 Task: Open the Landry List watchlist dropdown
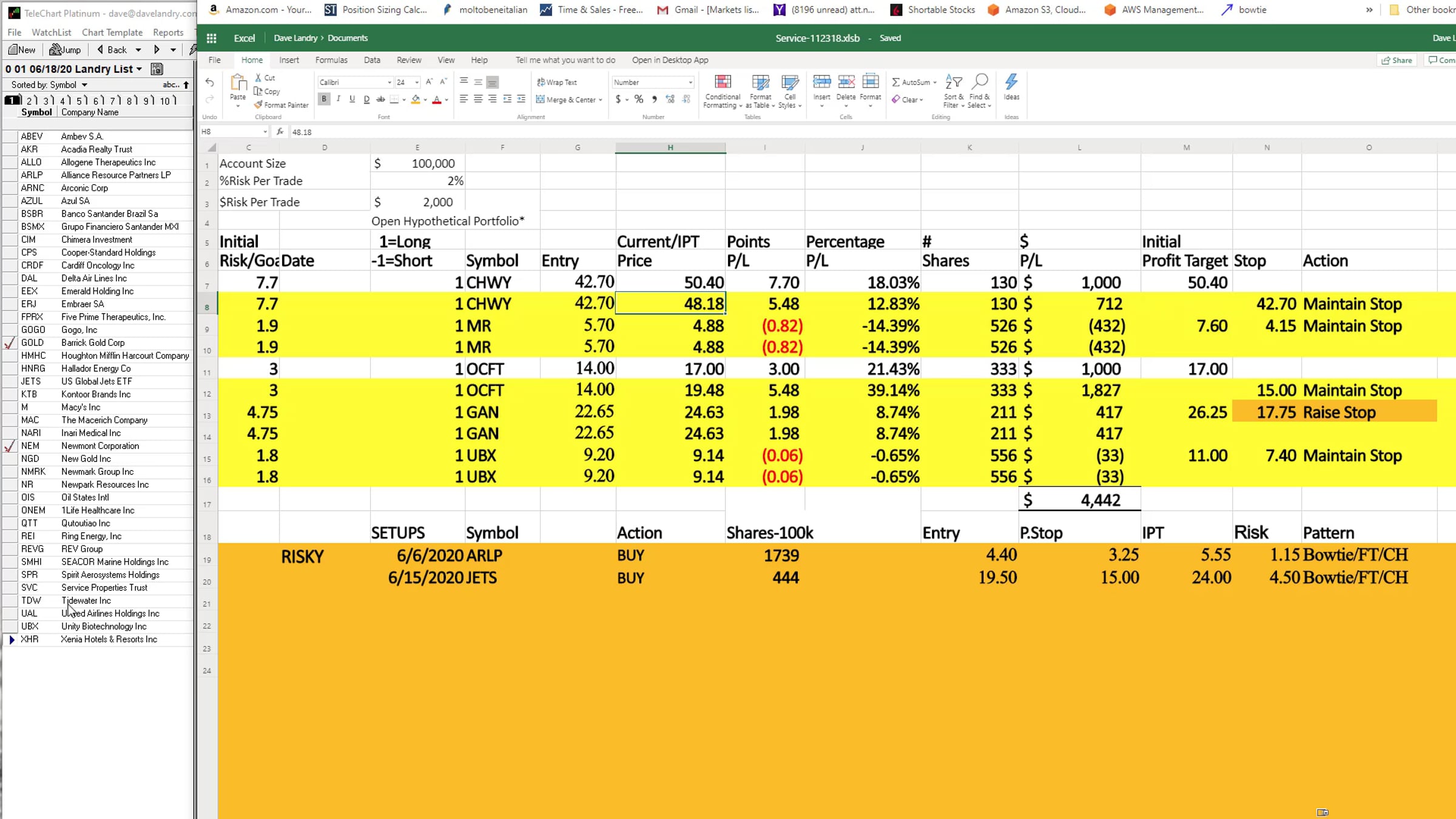pos(139,69)
